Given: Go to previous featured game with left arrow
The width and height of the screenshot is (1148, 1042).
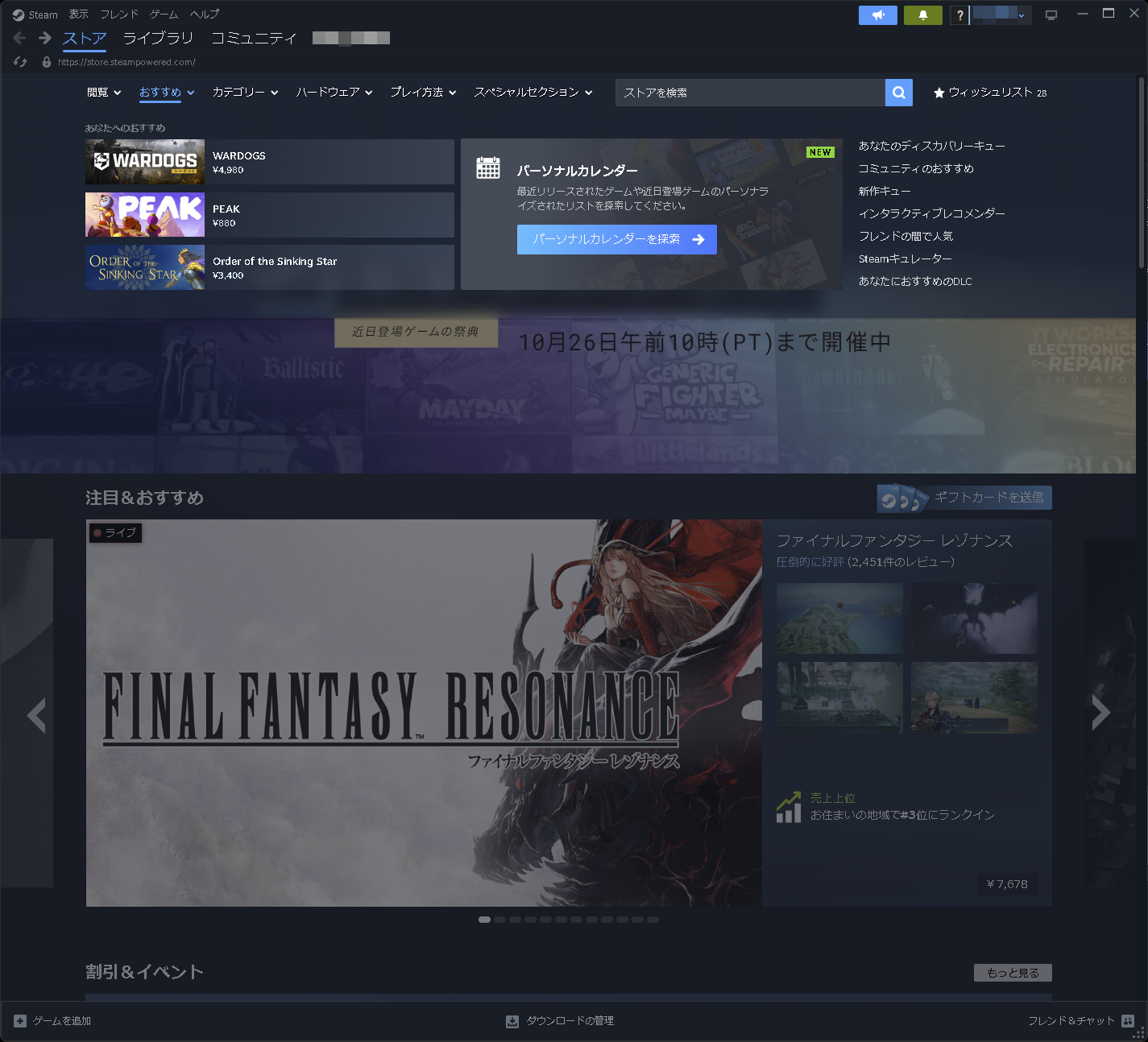Looking at the screenshot, I should click(x=35, y=715).
